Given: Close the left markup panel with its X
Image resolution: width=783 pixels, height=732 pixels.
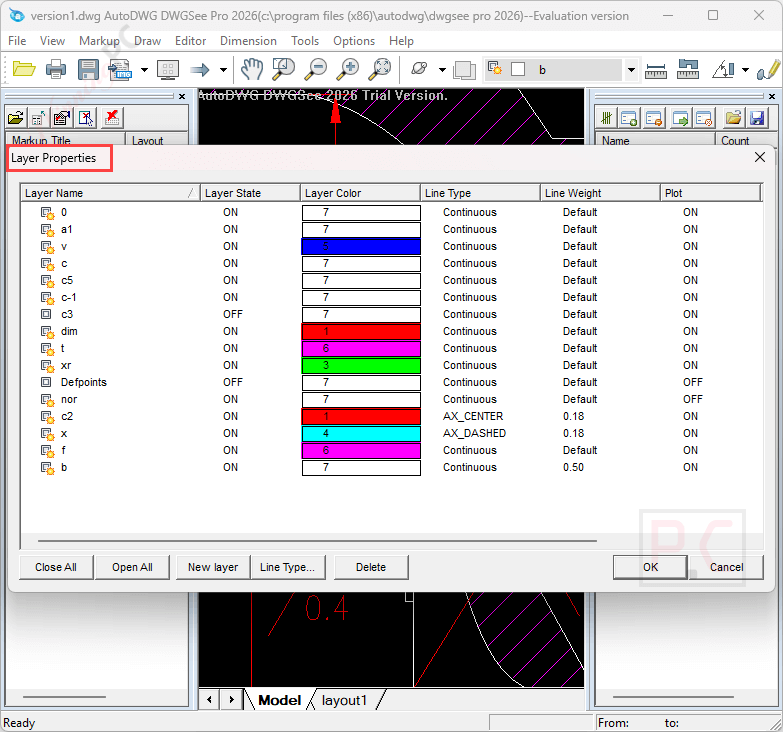Looking at the screenshot, I should click(182, 96).
